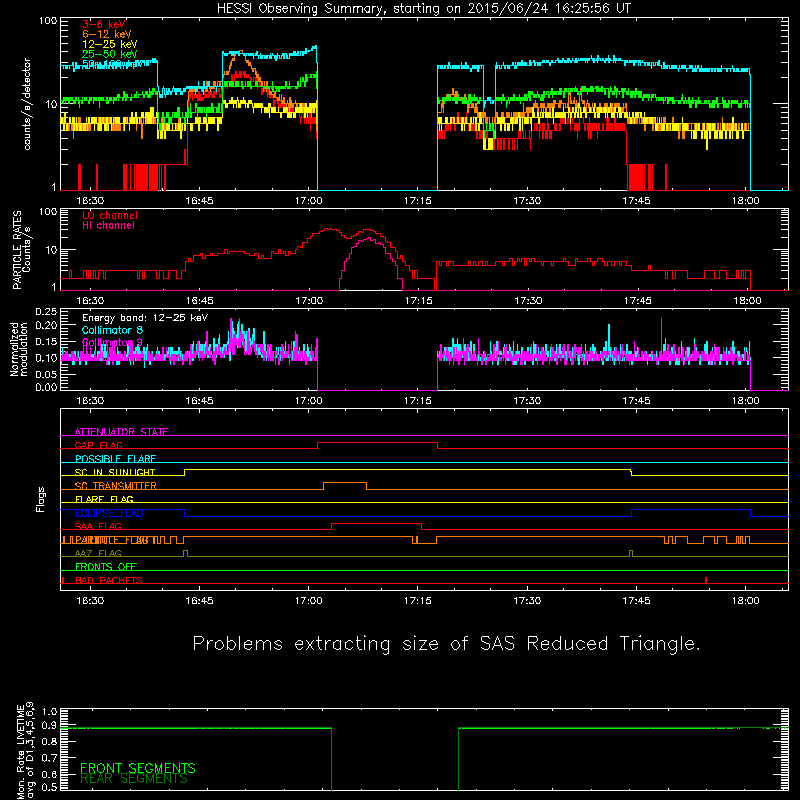Select the 'POSSIBLE FLARE' flag label

[x=115, y=459]
